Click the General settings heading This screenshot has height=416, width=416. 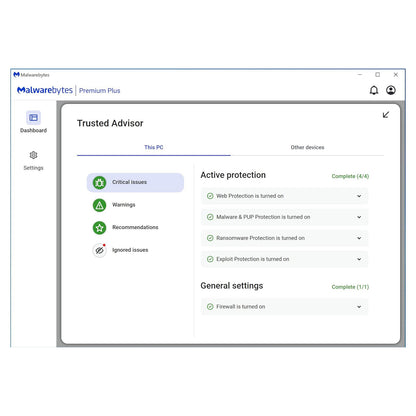(232, 286)
